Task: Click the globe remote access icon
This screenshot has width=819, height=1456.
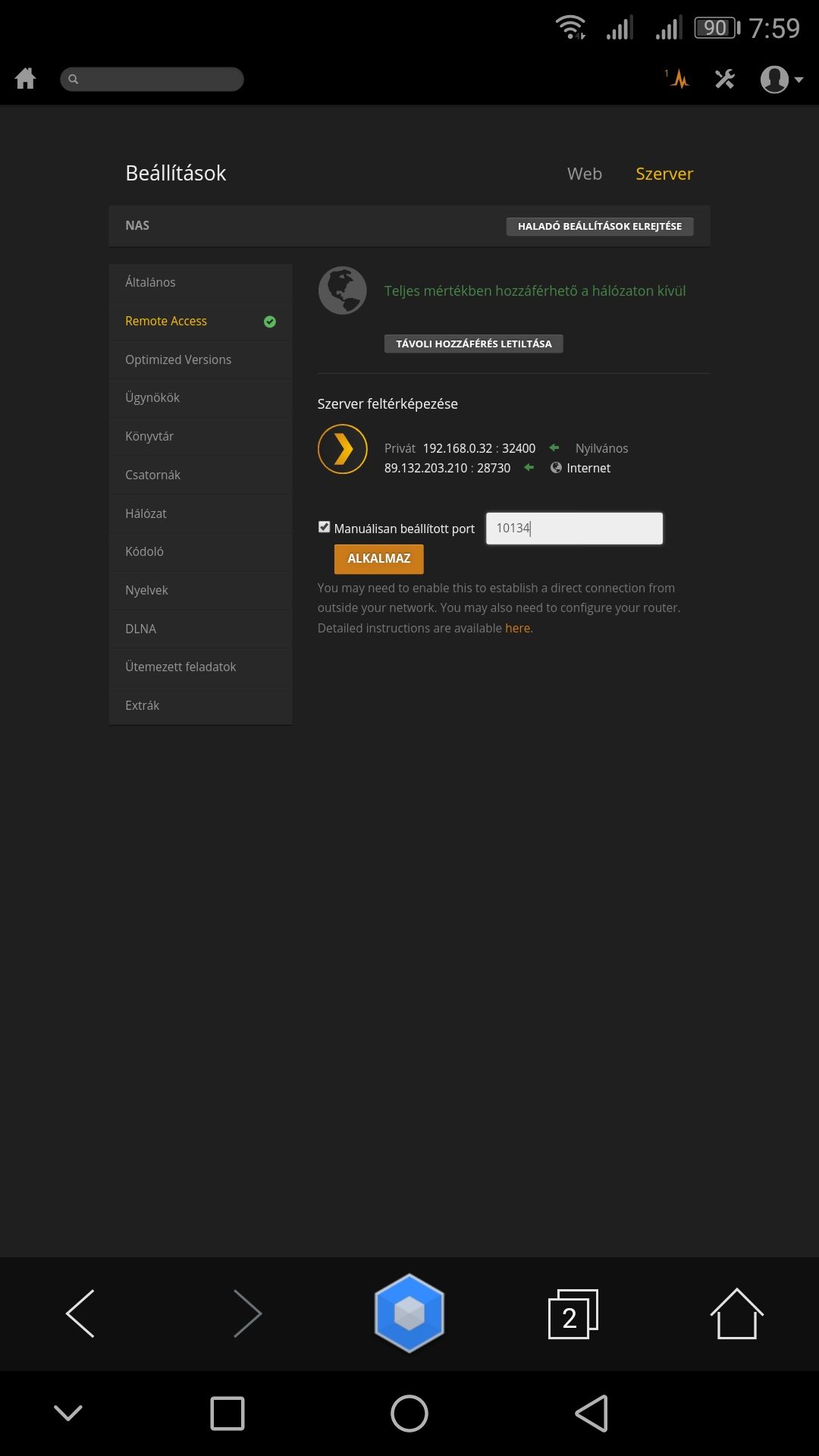Action: [x=343, y=290]
